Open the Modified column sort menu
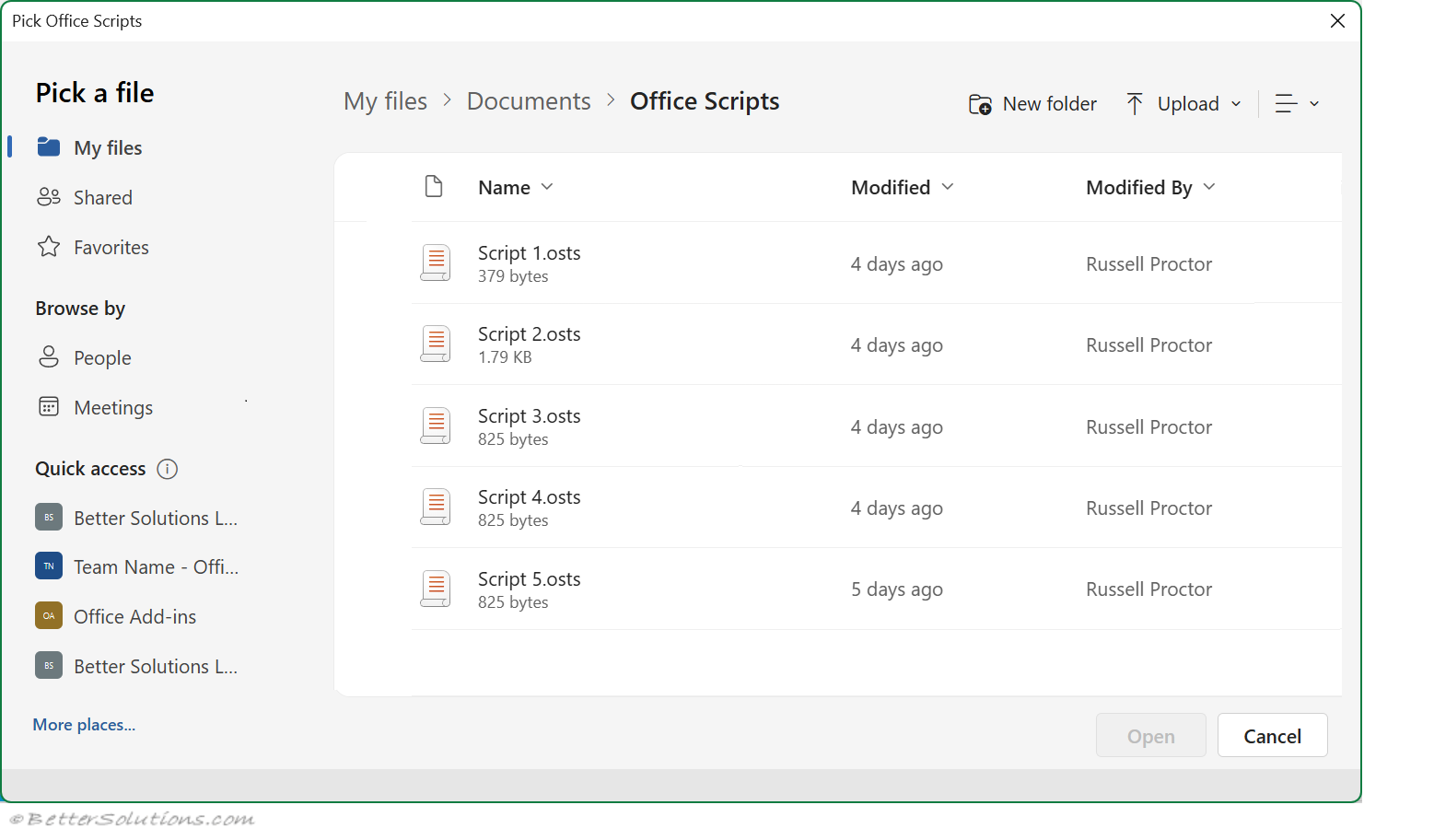The height and width of the screenshot is (840, 1434). tap(902, 188)
